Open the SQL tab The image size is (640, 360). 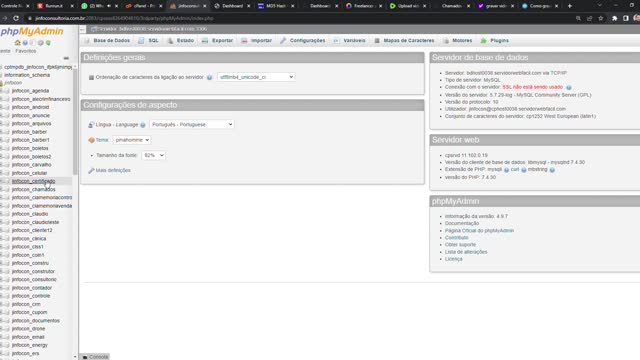149,40
